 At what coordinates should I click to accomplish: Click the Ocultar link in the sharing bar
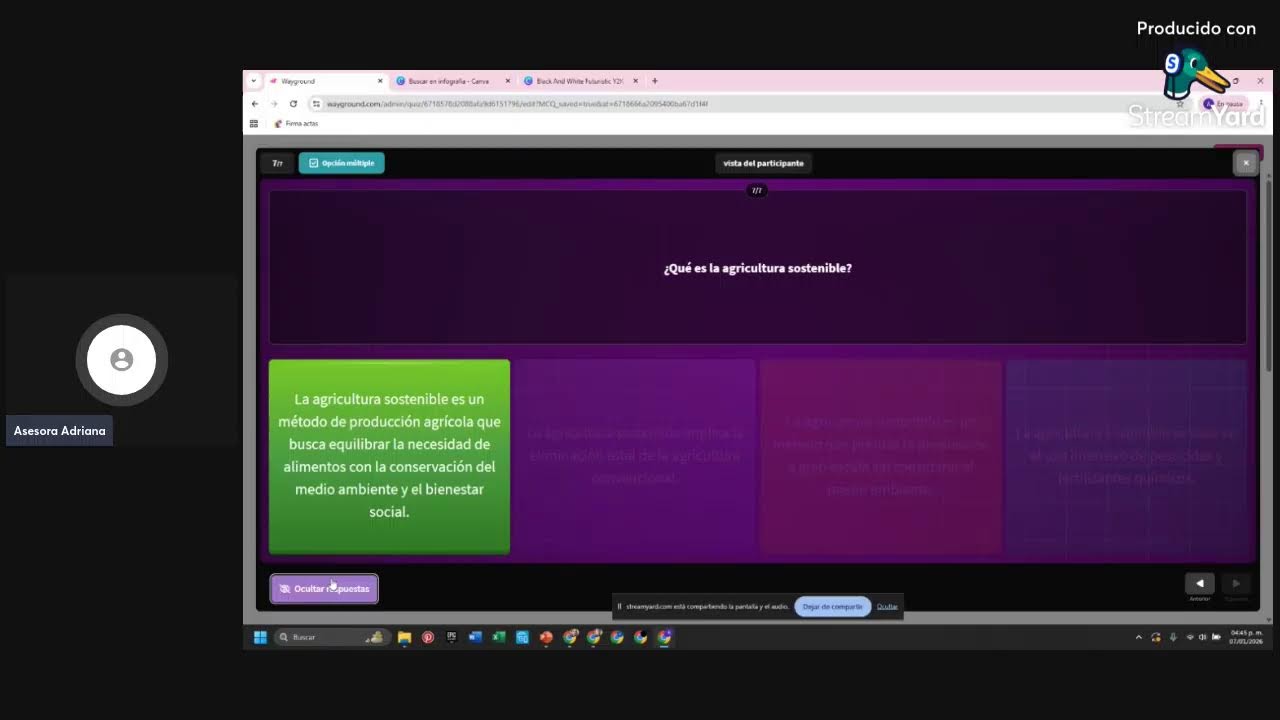pos(887,607)
